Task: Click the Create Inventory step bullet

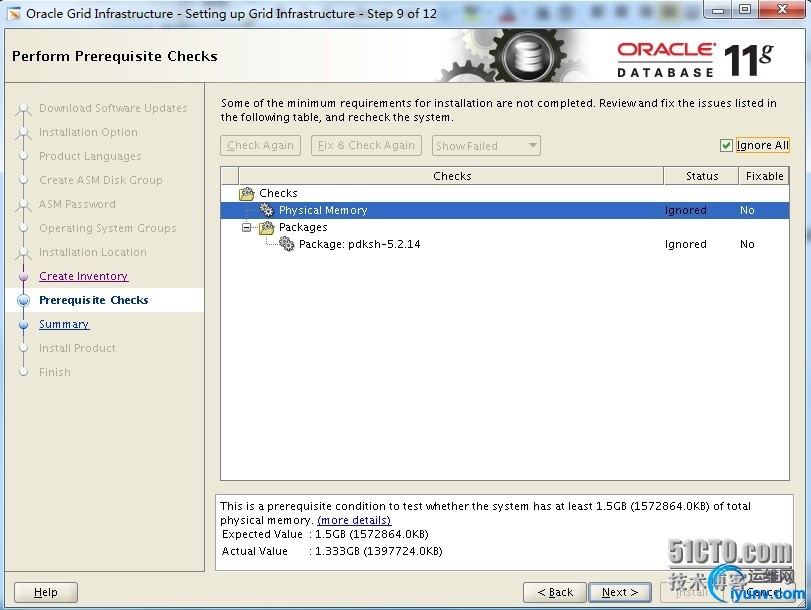Action: (x=23, y=276)
